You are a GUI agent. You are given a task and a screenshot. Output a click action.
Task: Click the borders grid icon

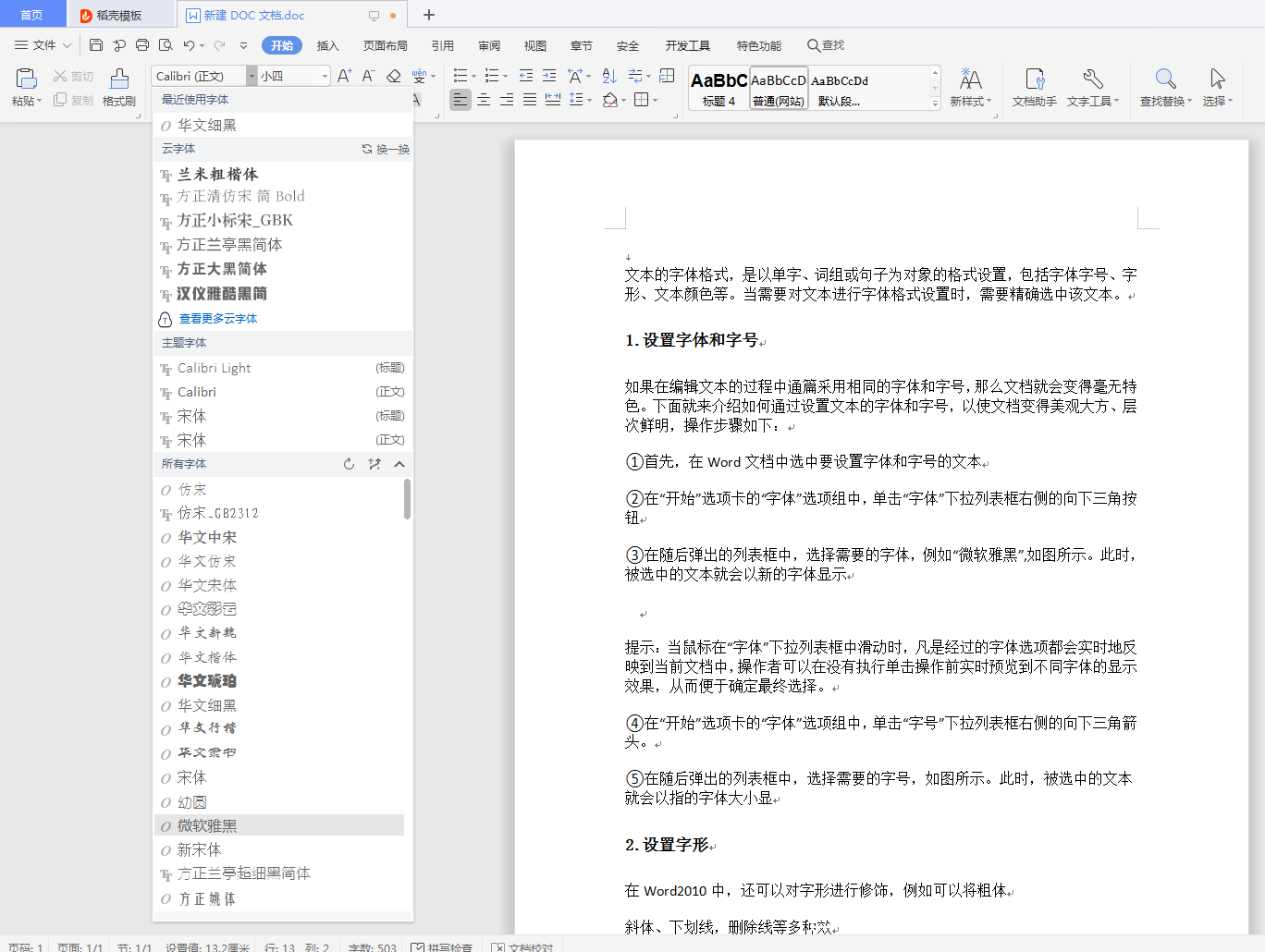[642, 100]
